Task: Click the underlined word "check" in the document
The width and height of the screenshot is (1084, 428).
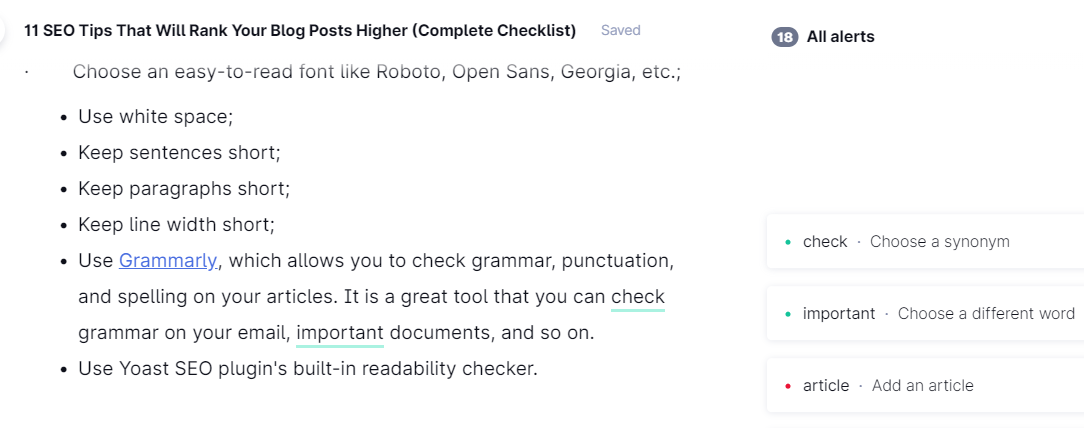Action: [638, 297]
